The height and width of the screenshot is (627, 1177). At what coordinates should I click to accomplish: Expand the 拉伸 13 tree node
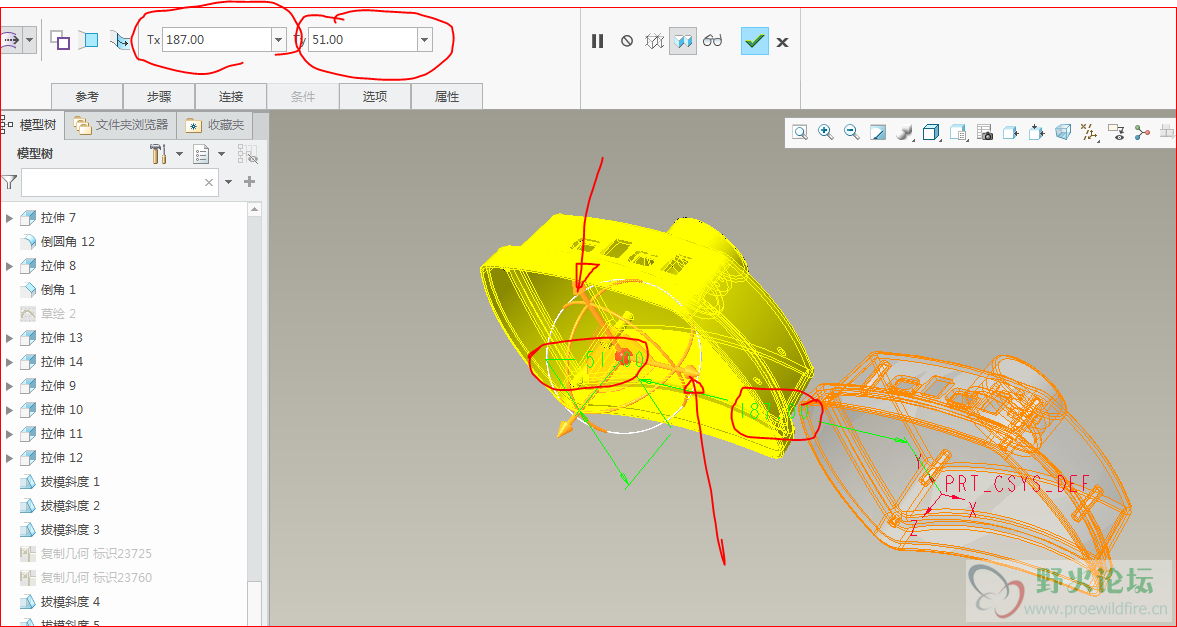tap(10, 338)
